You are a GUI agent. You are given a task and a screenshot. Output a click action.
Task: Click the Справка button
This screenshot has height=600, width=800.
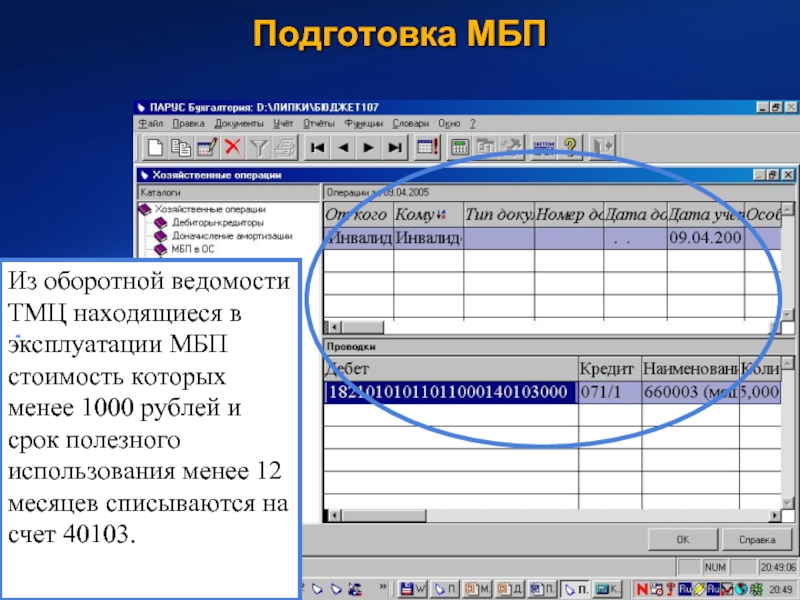point(757,539)
